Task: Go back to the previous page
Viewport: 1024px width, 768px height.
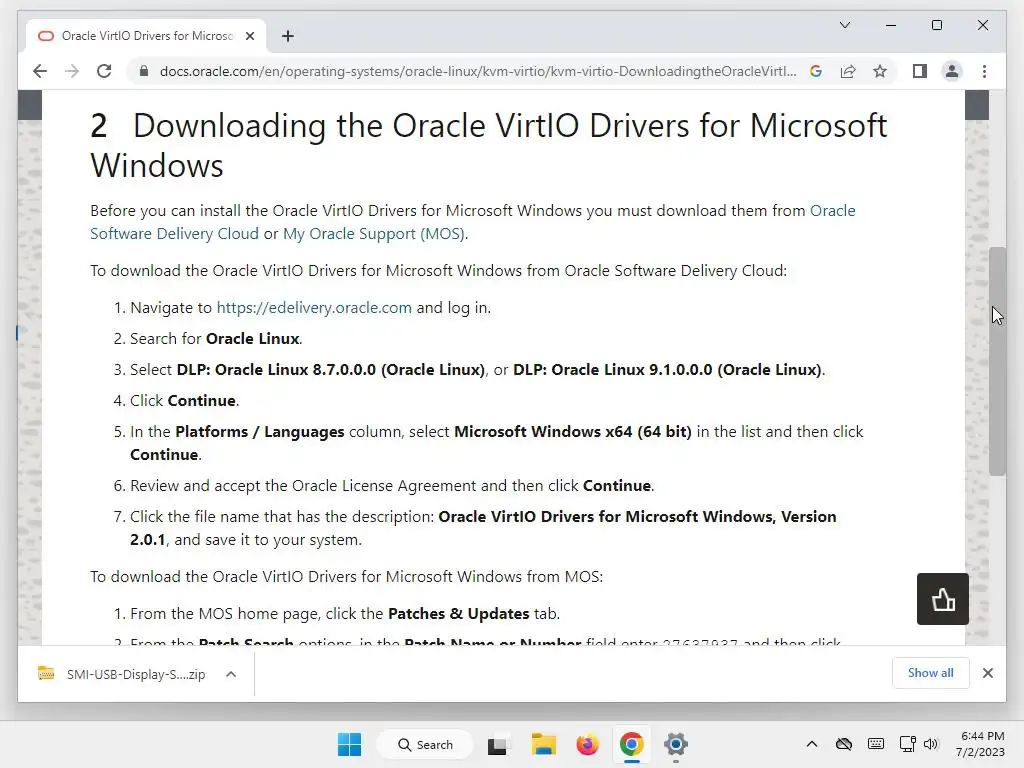Action: [40, 71]
